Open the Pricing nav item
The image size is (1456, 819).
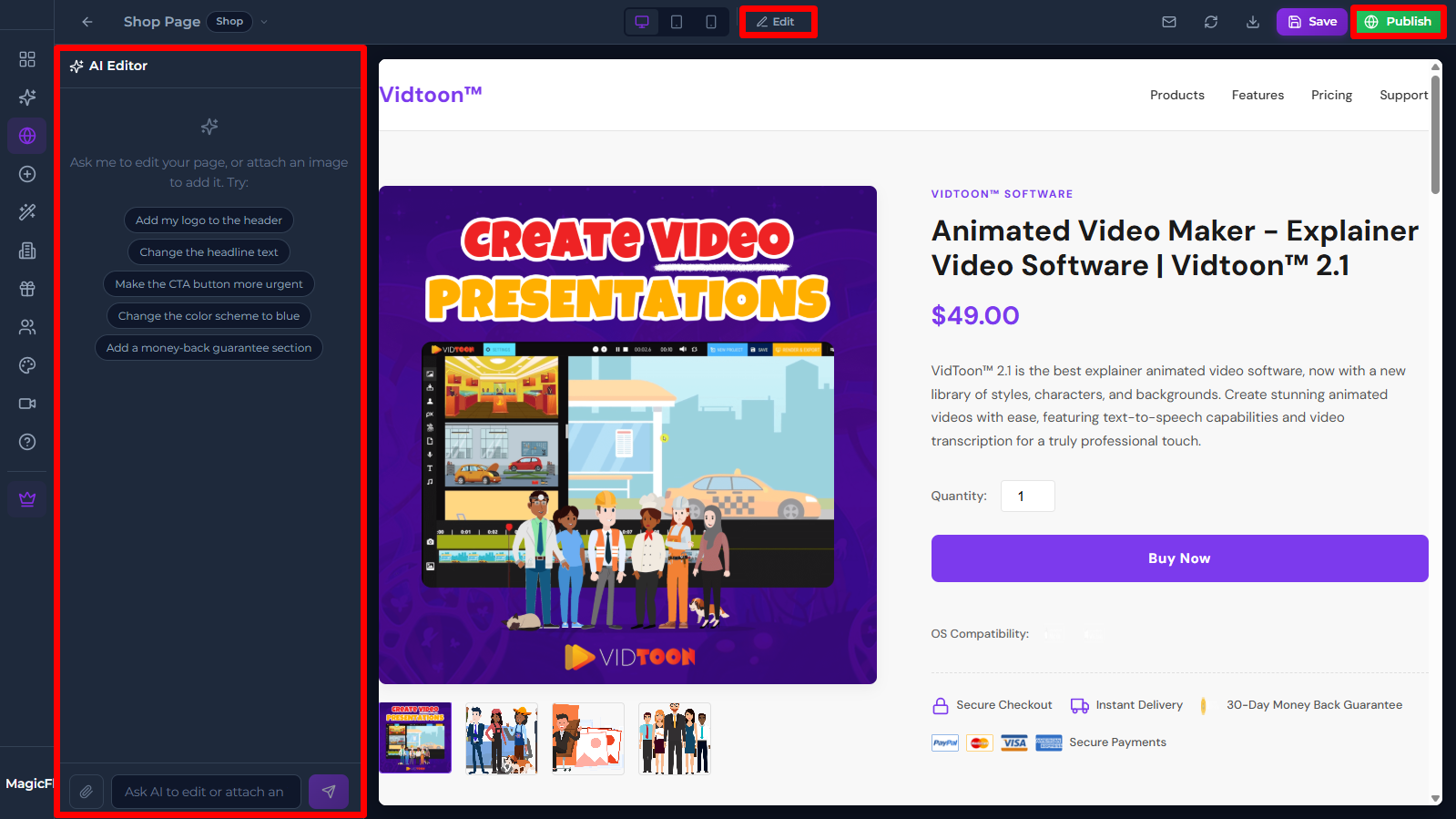click(x=1331, y=95)
